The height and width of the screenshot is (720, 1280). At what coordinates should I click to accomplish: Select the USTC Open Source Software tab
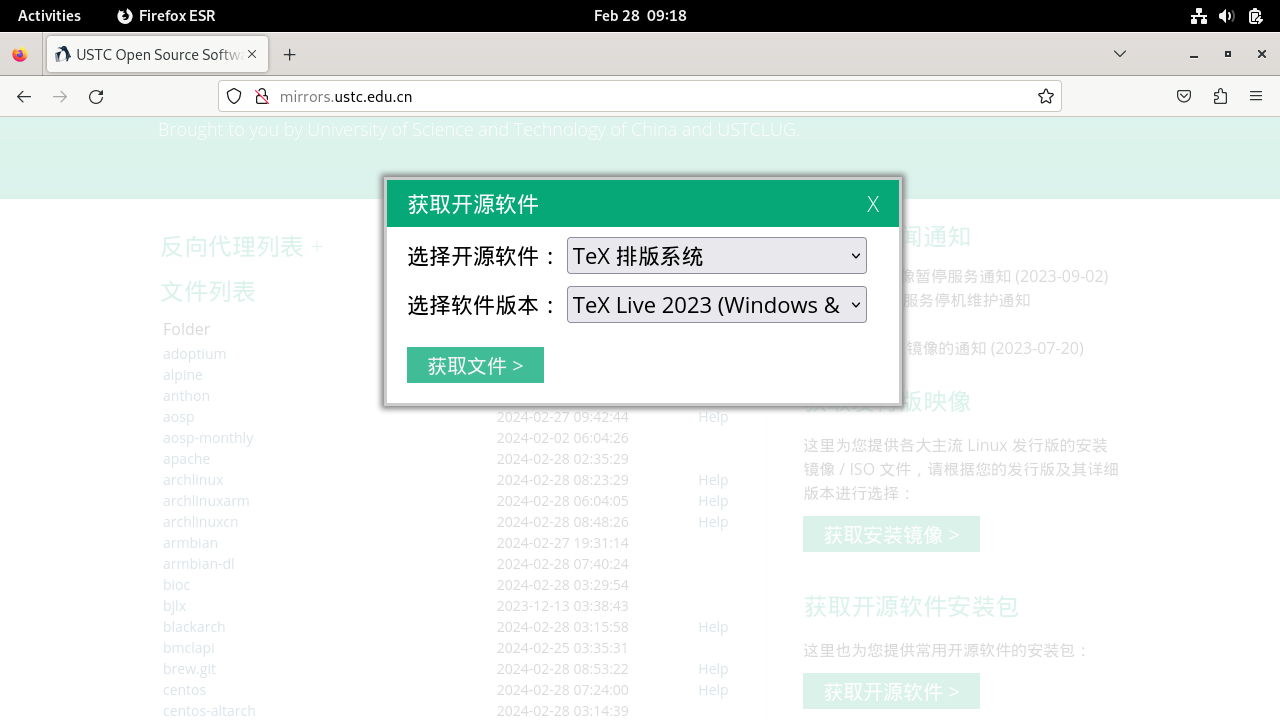coord(158,55)
